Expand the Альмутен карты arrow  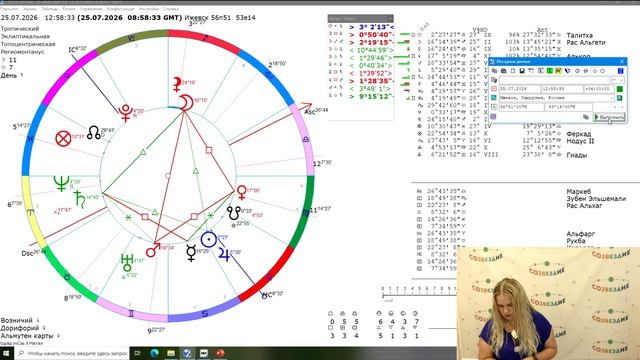click(x=58, y=336)
